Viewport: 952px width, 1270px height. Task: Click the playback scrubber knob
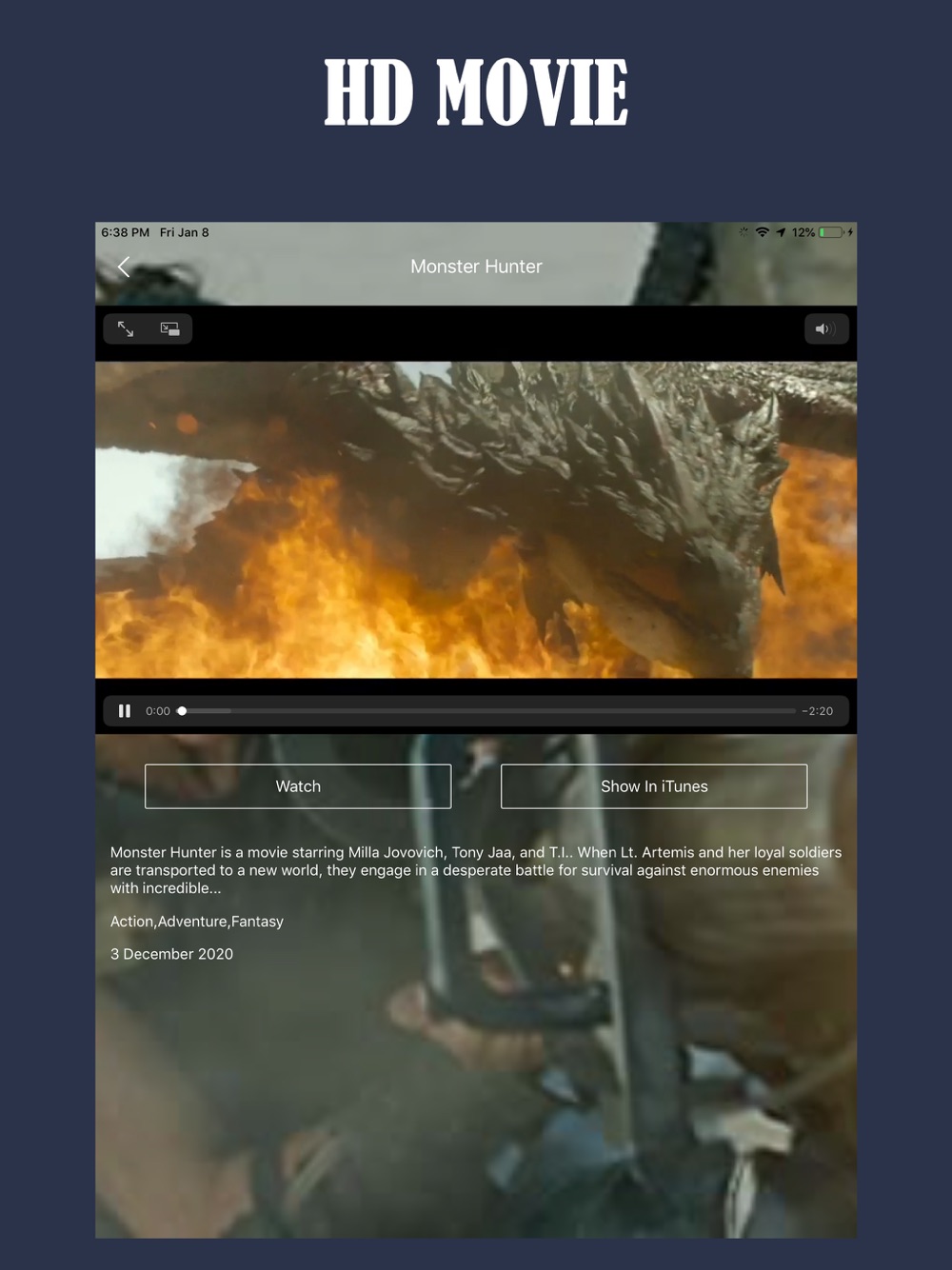click(182, 711)
